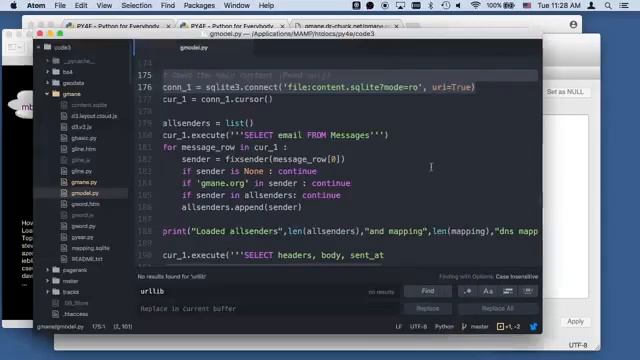The height and width of the screenshot is (360, 640).
Task: Click the LF line ending indicator
Action: [398, 327]
